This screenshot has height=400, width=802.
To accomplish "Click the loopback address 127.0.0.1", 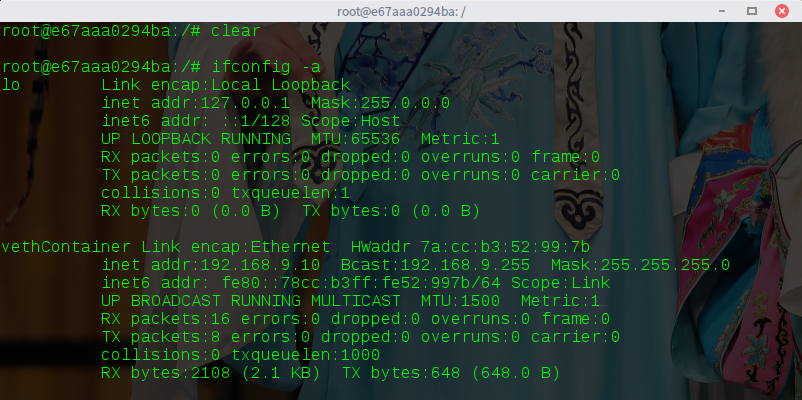I will point(246,103).
